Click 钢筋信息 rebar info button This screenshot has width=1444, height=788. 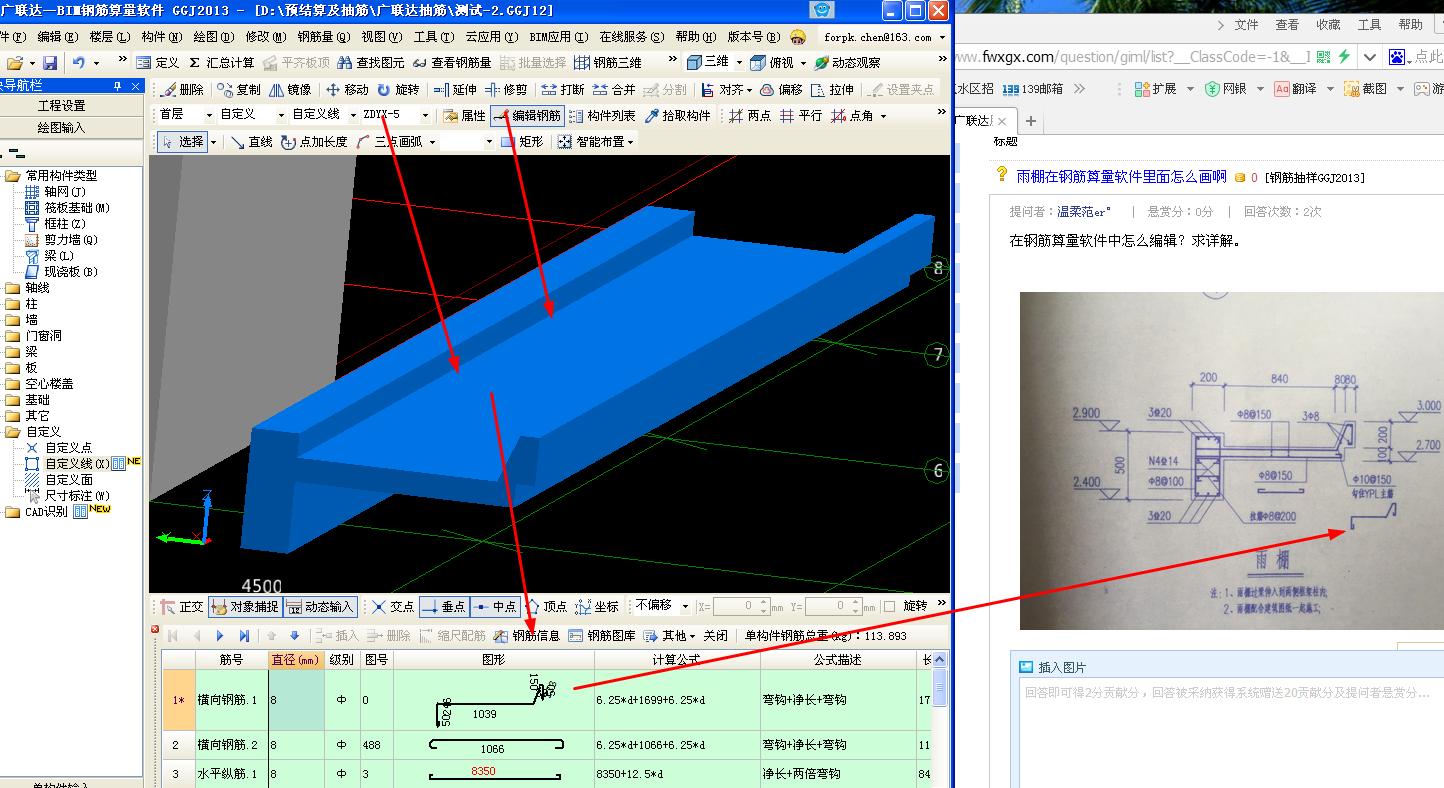pos(526,635)
